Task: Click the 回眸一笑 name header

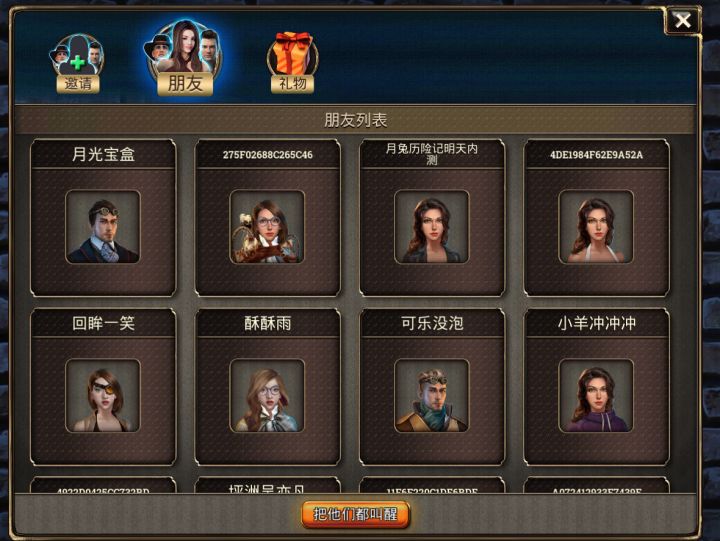Action: point(103,323)
